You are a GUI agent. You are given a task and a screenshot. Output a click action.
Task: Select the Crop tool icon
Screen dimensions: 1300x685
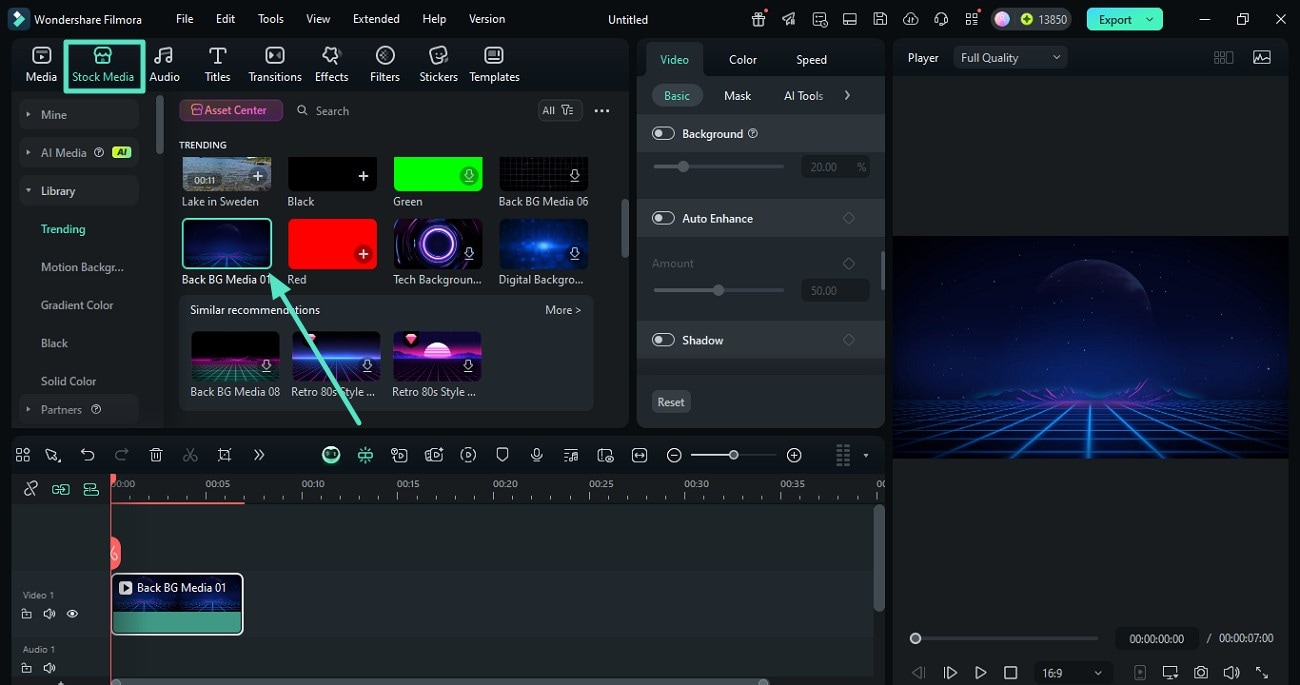click(x=224, y=455)
